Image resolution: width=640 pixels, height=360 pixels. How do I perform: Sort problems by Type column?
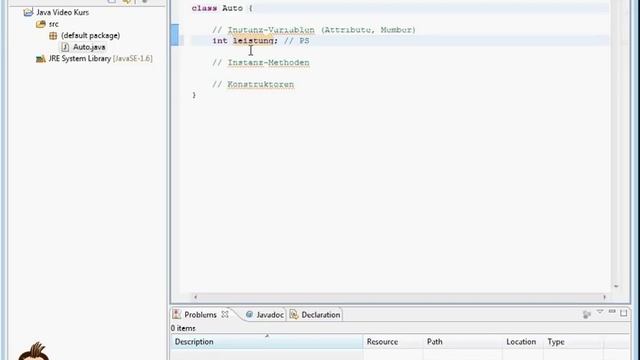(573, 342)
